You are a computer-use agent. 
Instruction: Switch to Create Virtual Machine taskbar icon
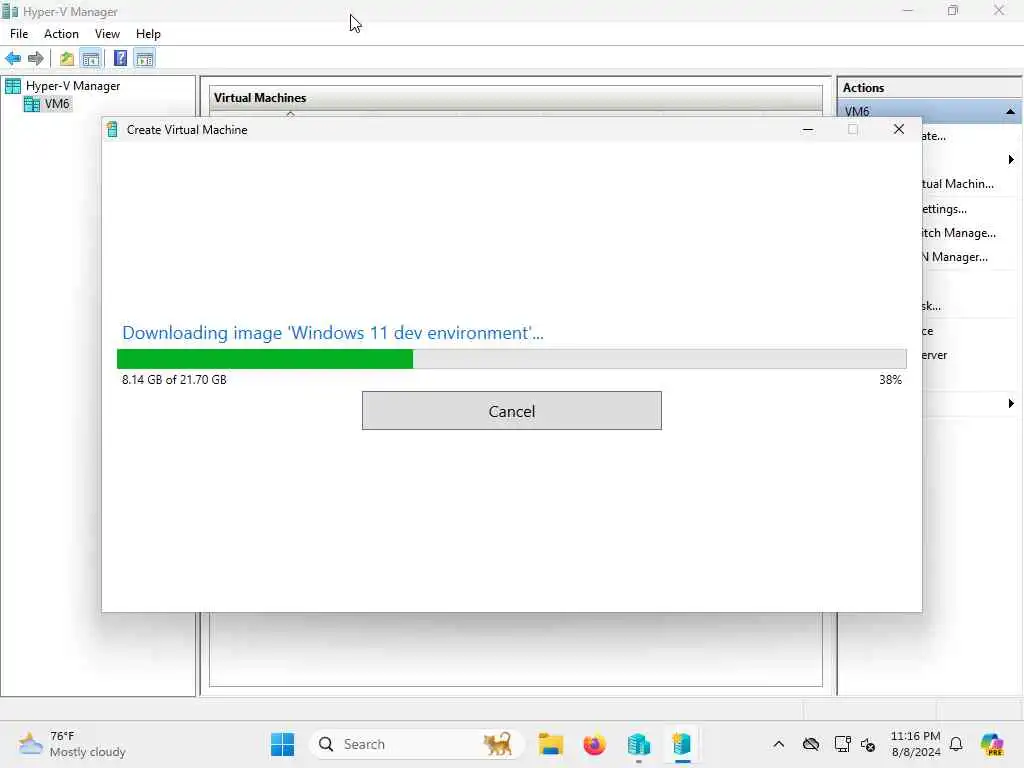[682, 744]
